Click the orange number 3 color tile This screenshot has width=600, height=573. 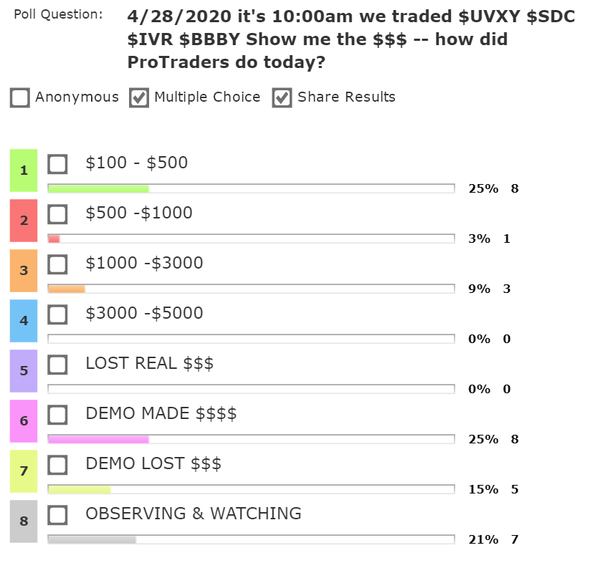pyautogui.click(x=23, y=270)
